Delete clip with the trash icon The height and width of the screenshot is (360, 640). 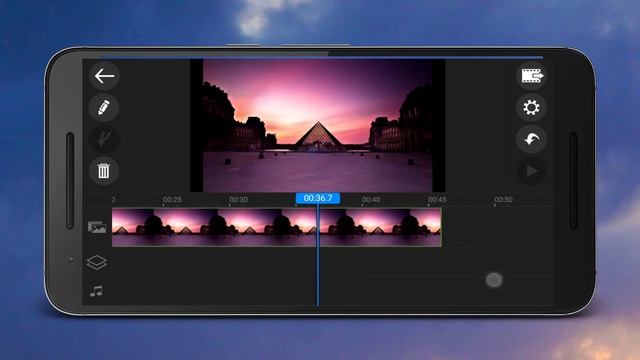104,171
